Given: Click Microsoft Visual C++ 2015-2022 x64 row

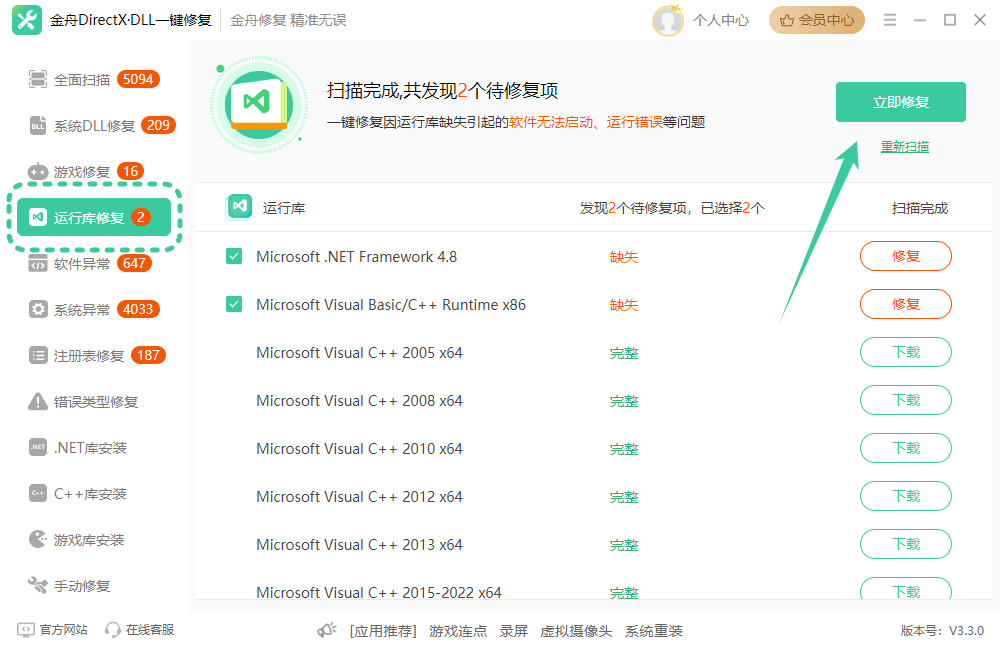Looking at the screenshot, I should [x=593, y=590].
